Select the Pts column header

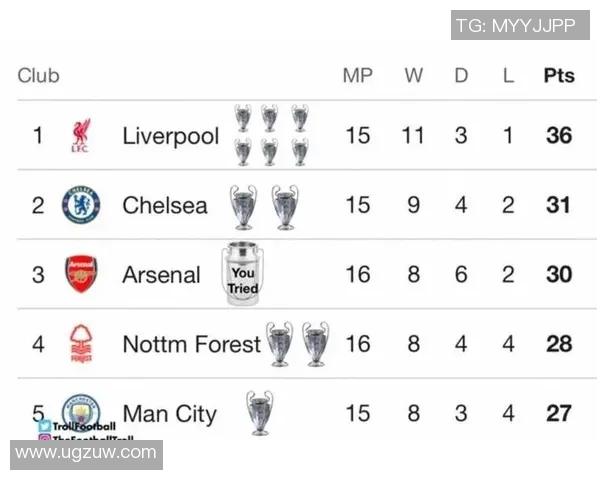click(559, 76)
